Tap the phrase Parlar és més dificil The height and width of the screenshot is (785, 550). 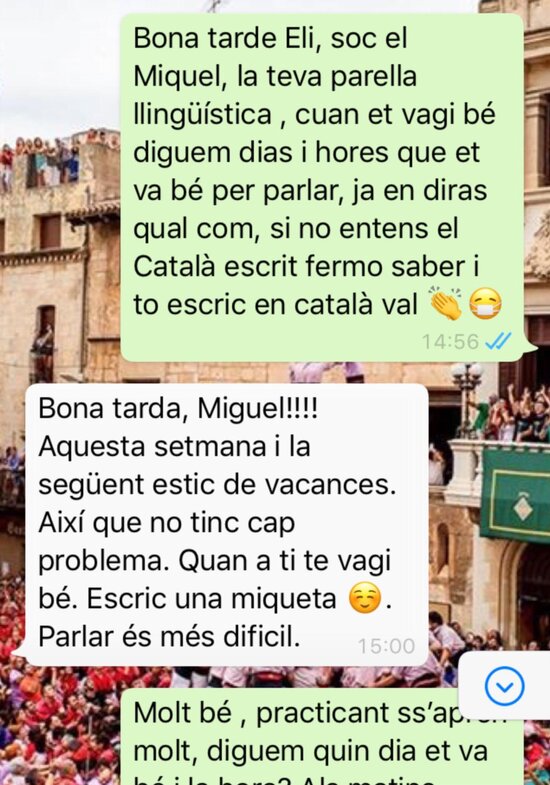pyautogui.click(x=169, y=636)
